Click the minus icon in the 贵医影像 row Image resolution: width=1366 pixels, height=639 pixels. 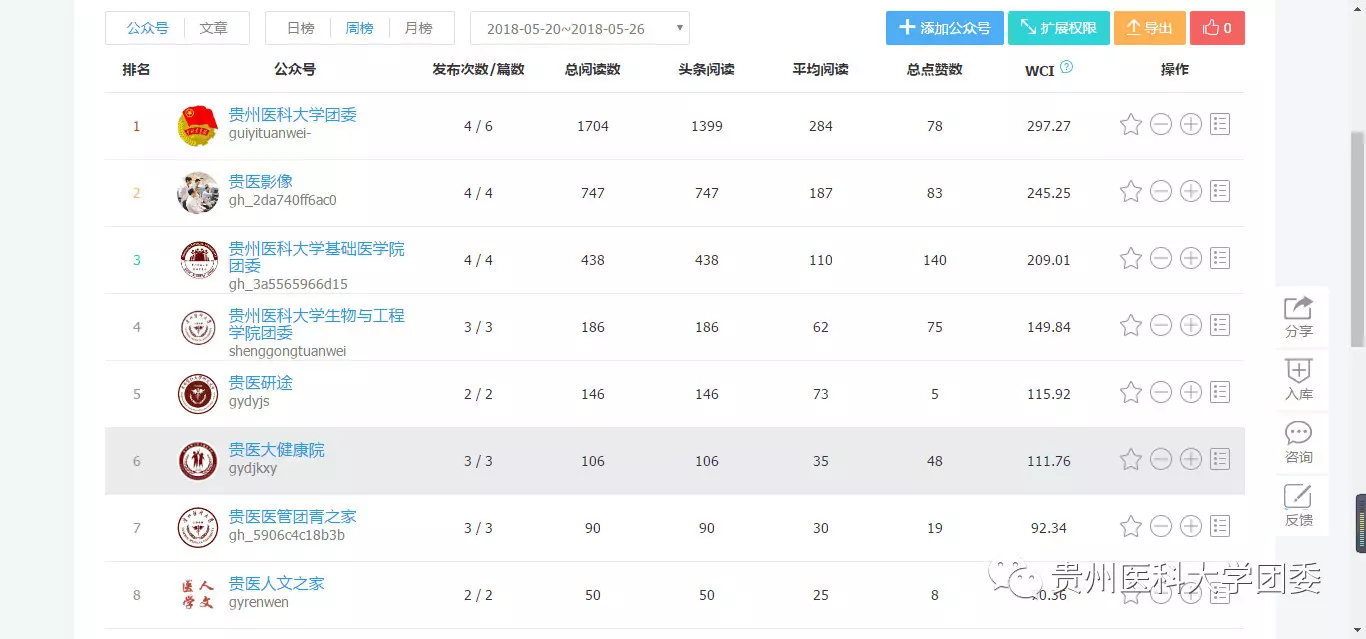(1160, 192)
